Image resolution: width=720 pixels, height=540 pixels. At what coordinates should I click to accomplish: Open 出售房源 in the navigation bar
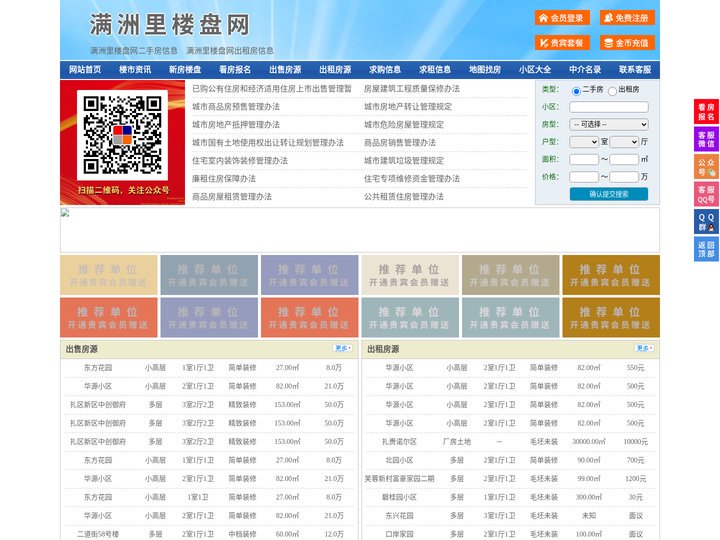click(x=285, y=70)
